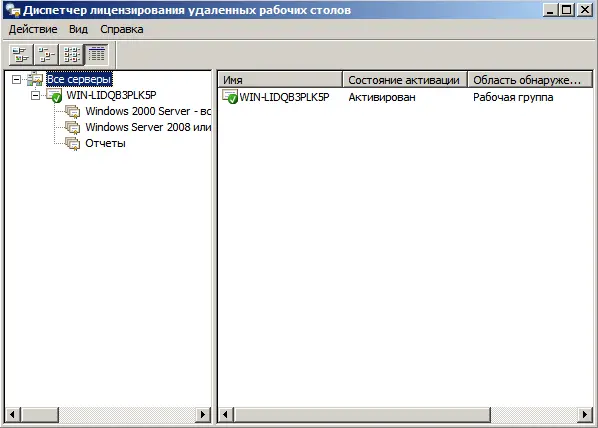Switch to small icons view toolbar button

[x=46, y=54]
